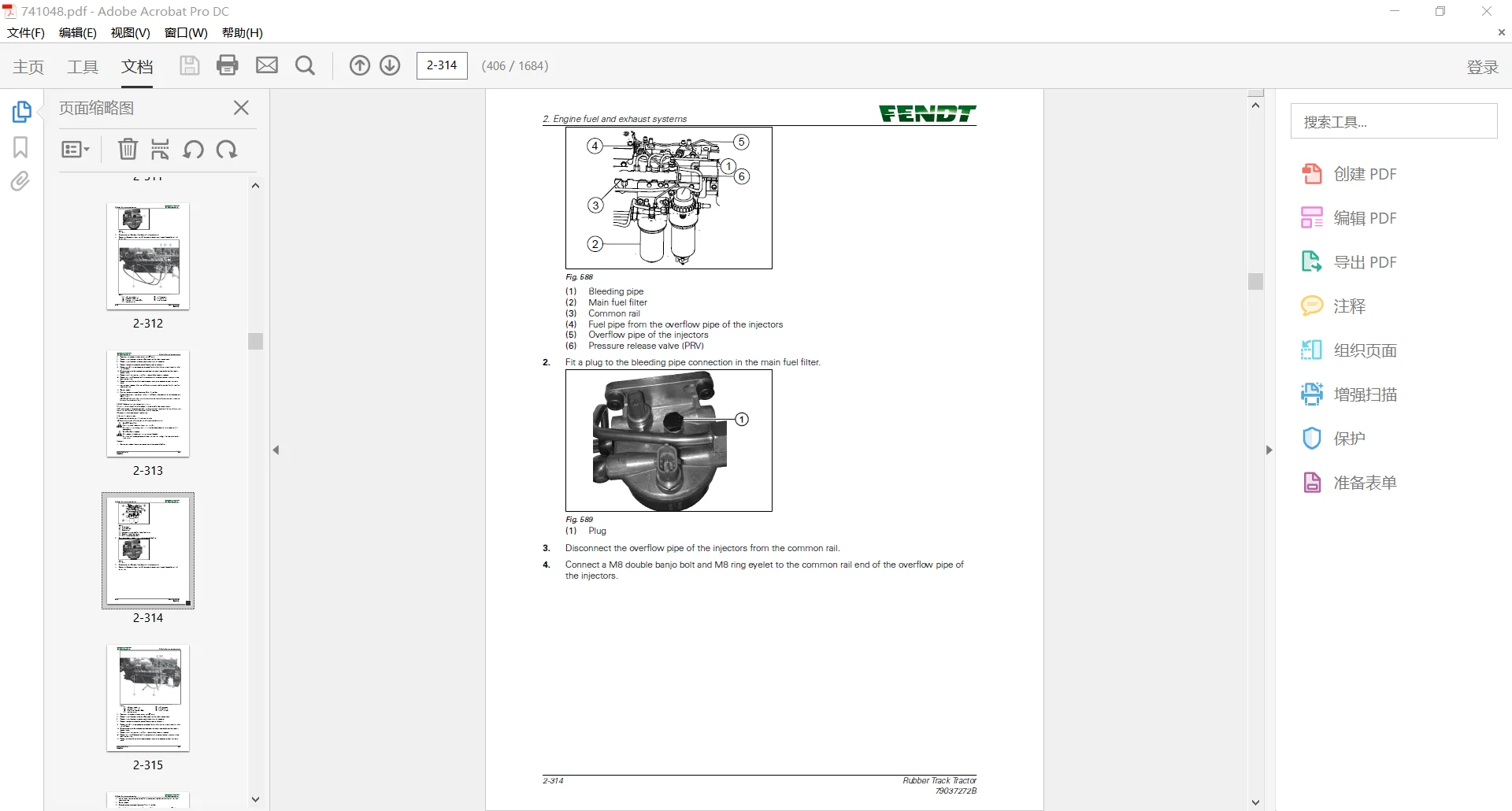This screenshot has width=1512, height=811.
Task: Select 导出 PDF tool
Action: (x=1349, y=262)
